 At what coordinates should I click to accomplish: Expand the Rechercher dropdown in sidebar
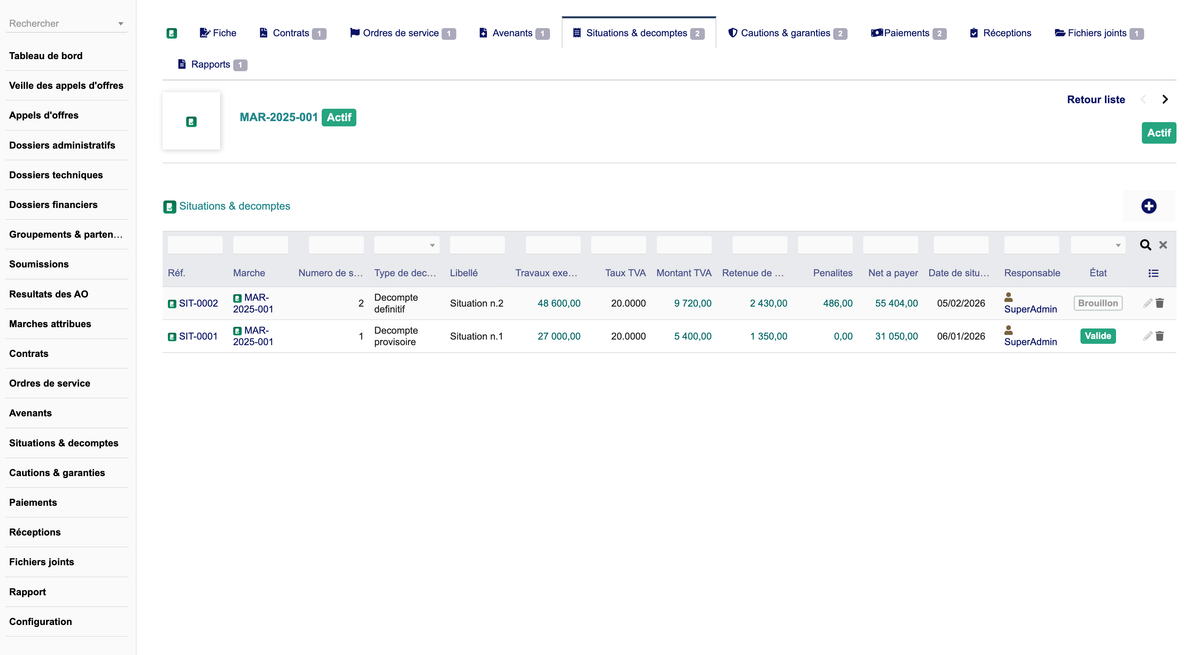click(121, 24)
